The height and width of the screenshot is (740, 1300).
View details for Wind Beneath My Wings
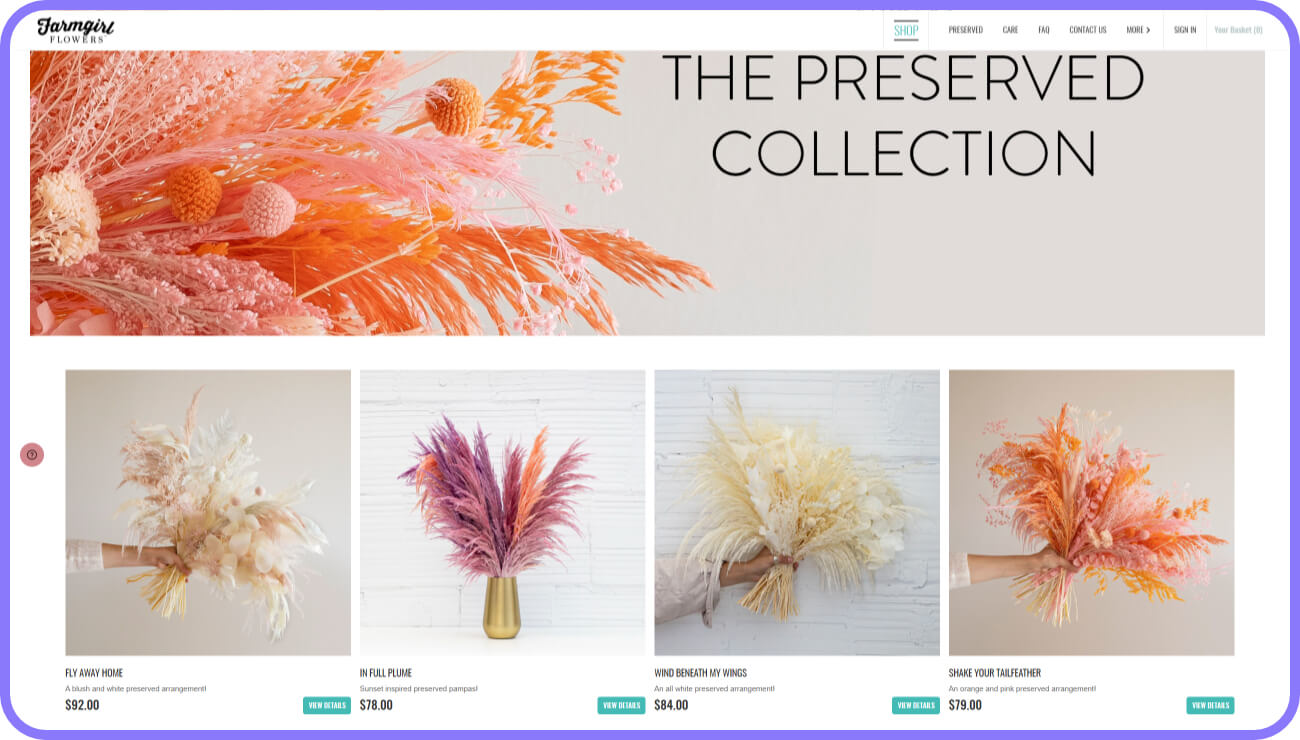916,705
